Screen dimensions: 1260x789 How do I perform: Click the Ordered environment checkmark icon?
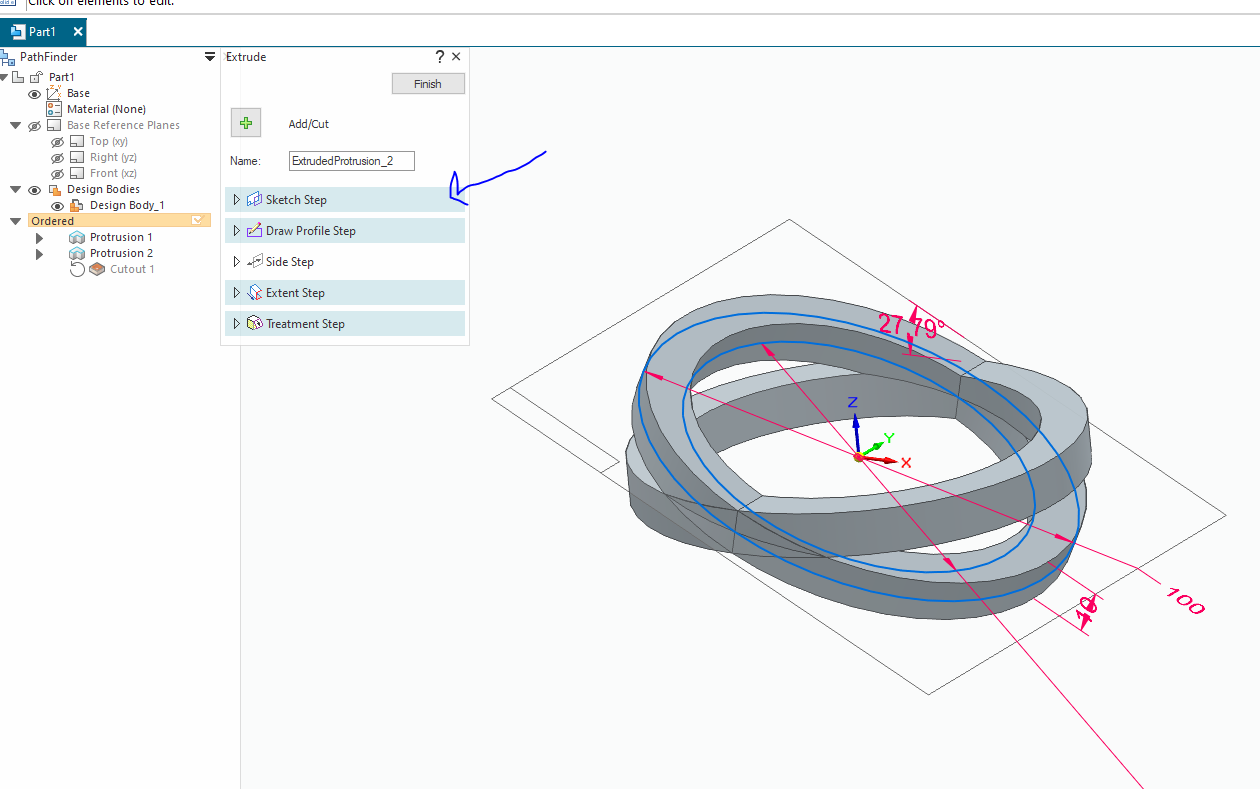(x=198, y=220)
